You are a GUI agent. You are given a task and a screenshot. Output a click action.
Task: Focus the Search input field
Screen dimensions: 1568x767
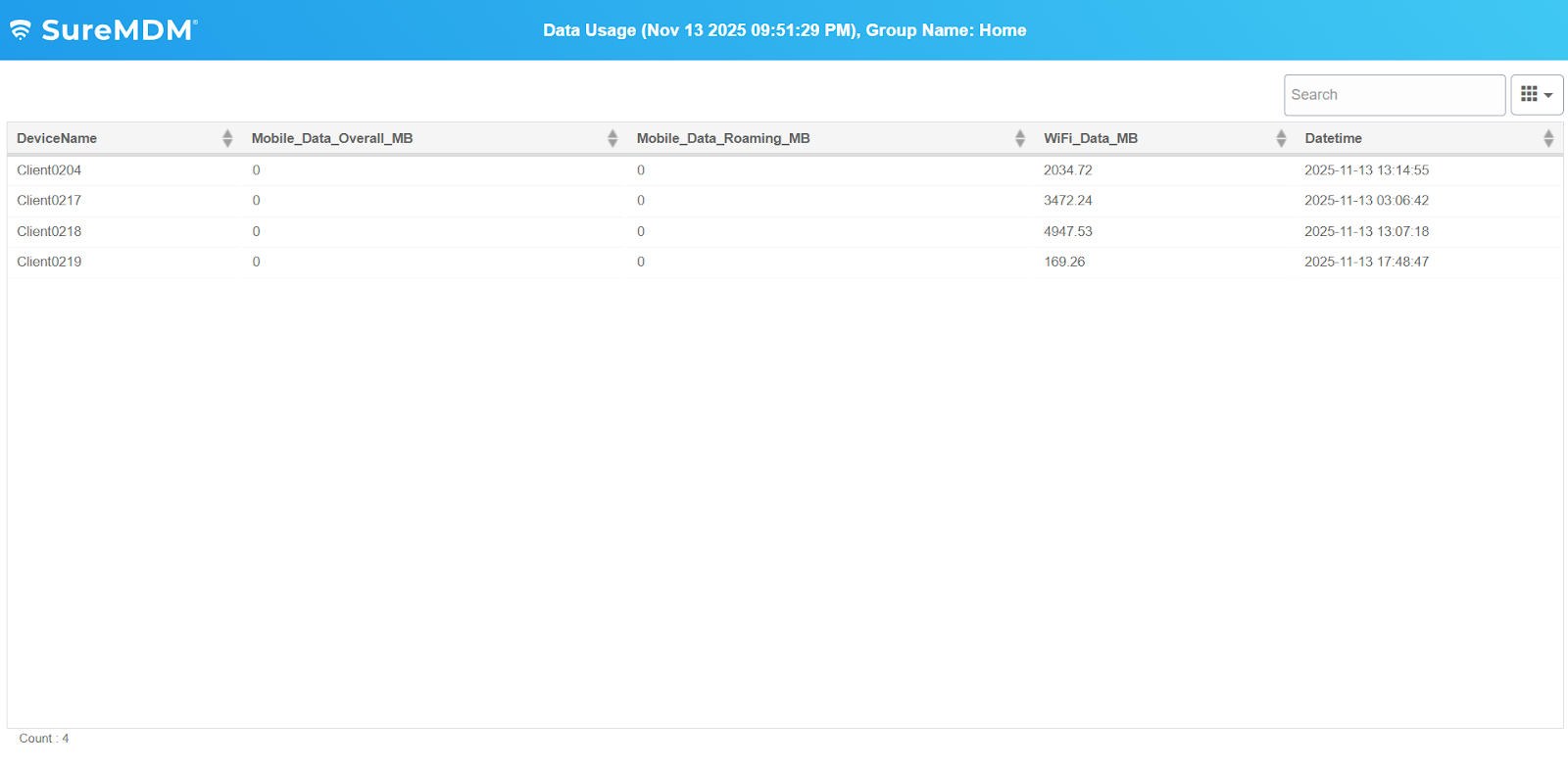(1394, 95)
